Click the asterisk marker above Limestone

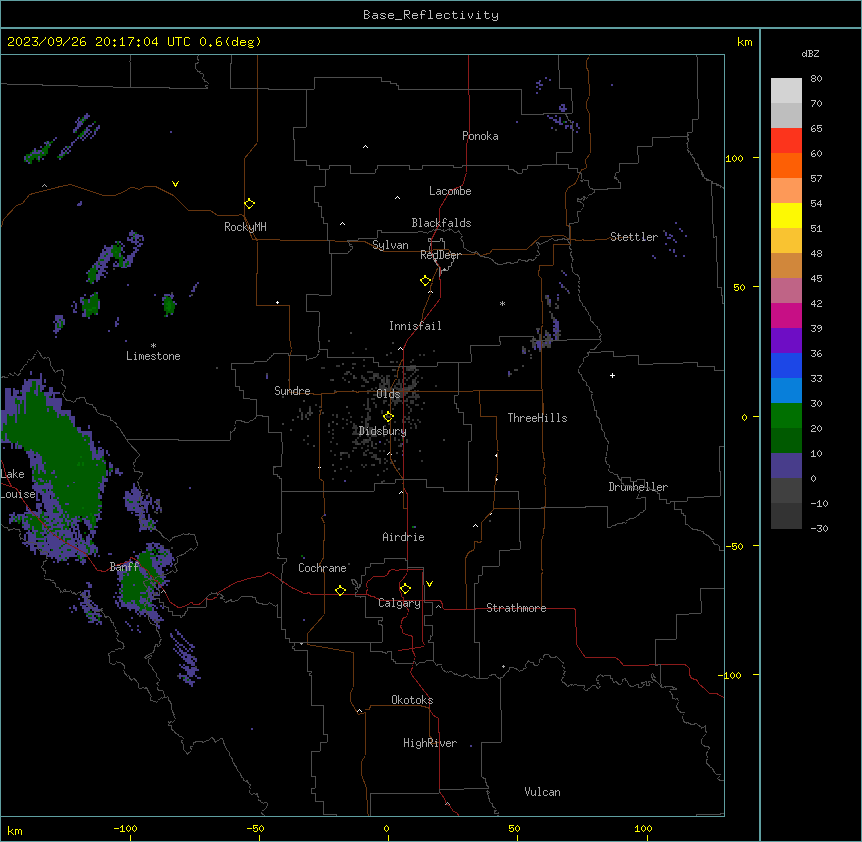point(153,346)
